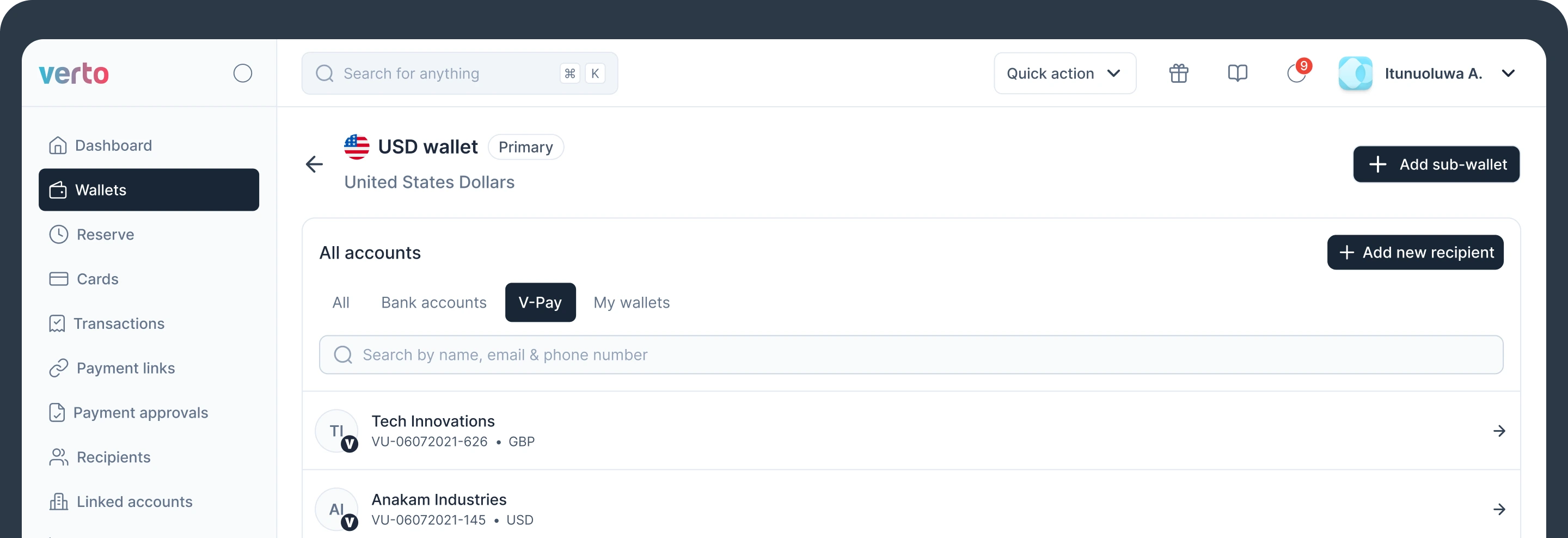Click VU-06072021-626 account ID
The width and height of the screenshot is (1568, 538).
(429, 442)
